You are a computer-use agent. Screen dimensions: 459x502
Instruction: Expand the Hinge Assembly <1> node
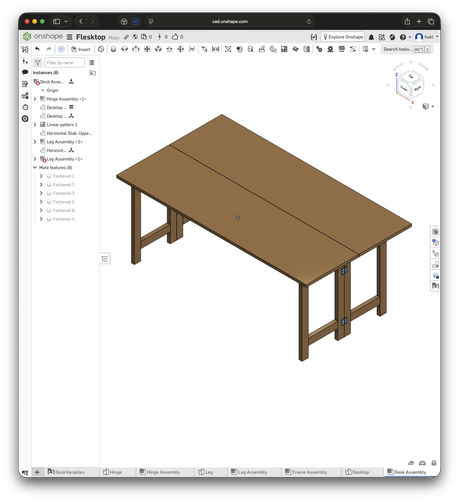tap(35, 99)
